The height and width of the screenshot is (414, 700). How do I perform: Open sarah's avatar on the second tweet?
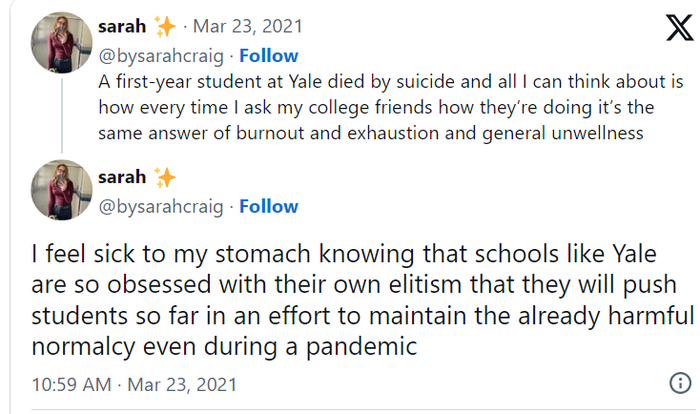pos(63,192)
